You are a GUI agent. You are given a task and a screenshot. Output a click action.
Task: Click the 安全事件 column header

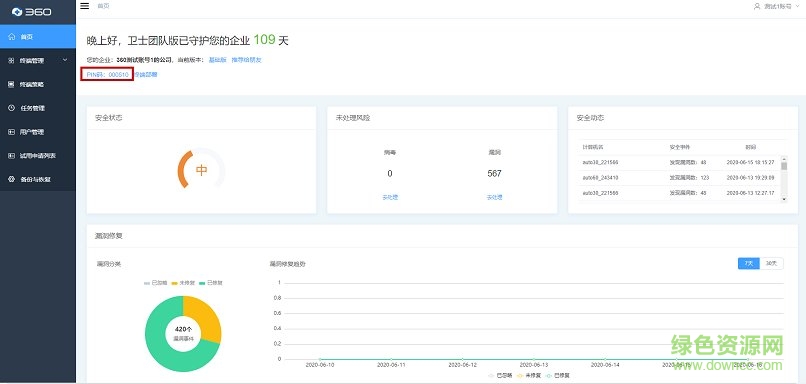[x=680, y=147]
